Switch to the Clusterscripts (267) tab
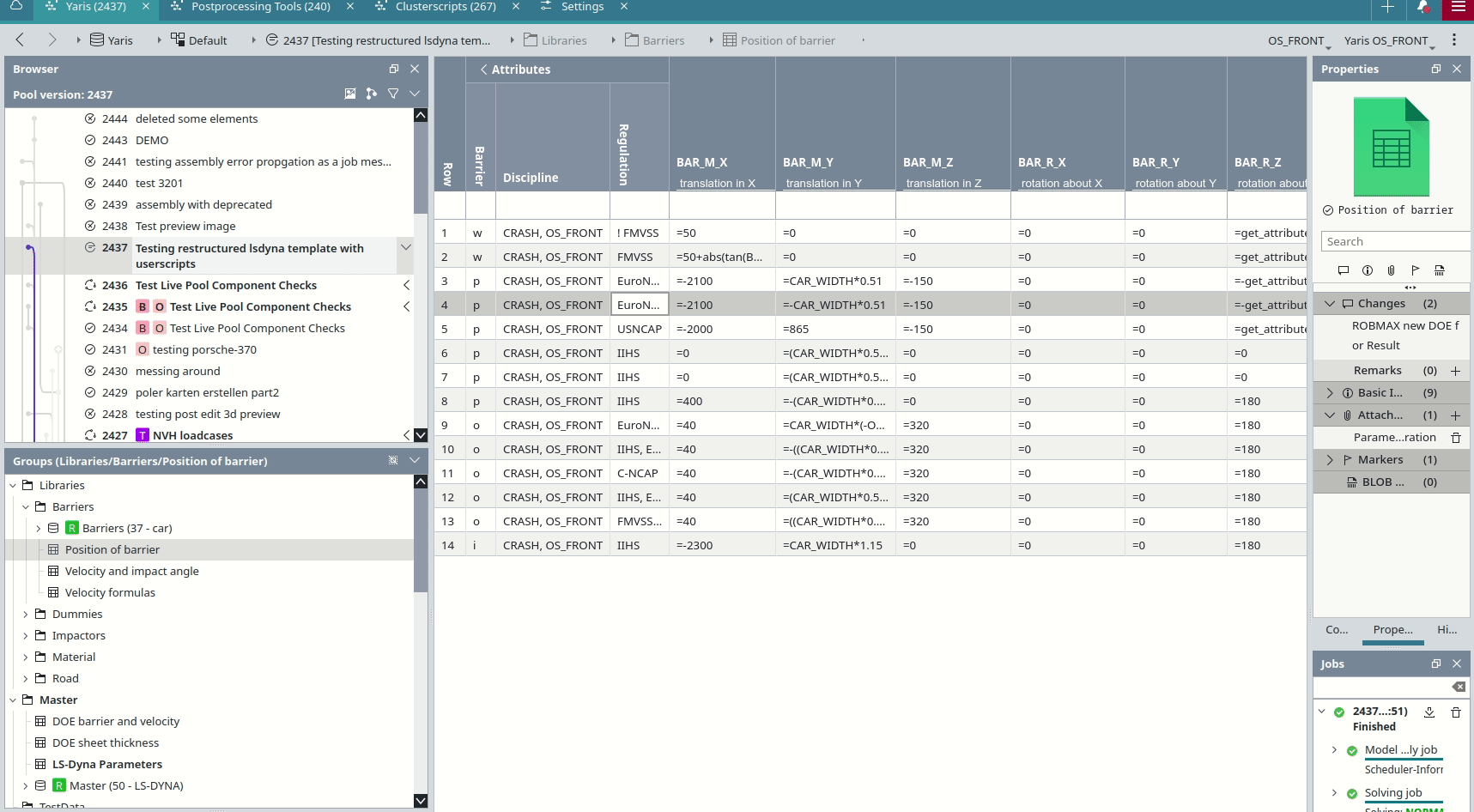1474x812 pixels. click(x=446, y=7)
